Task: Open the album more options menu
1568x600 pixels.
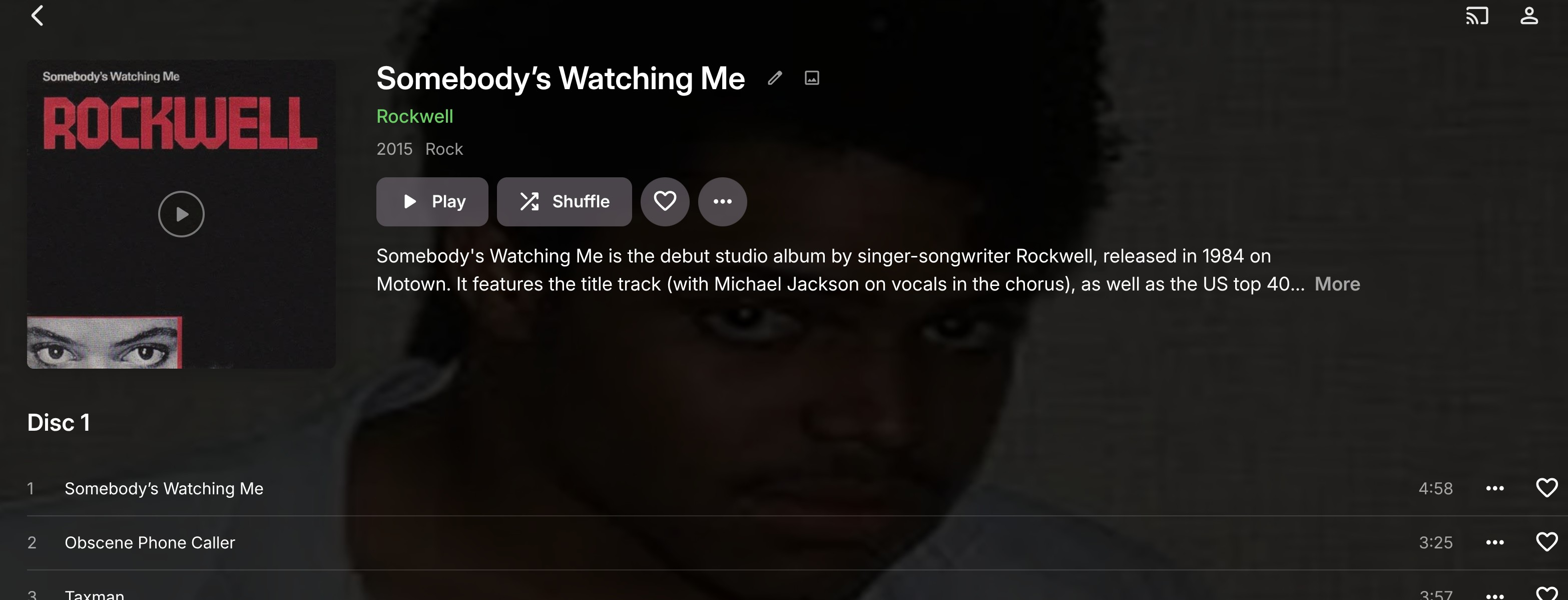Action: pyautogui.click(x=722, y=202)
